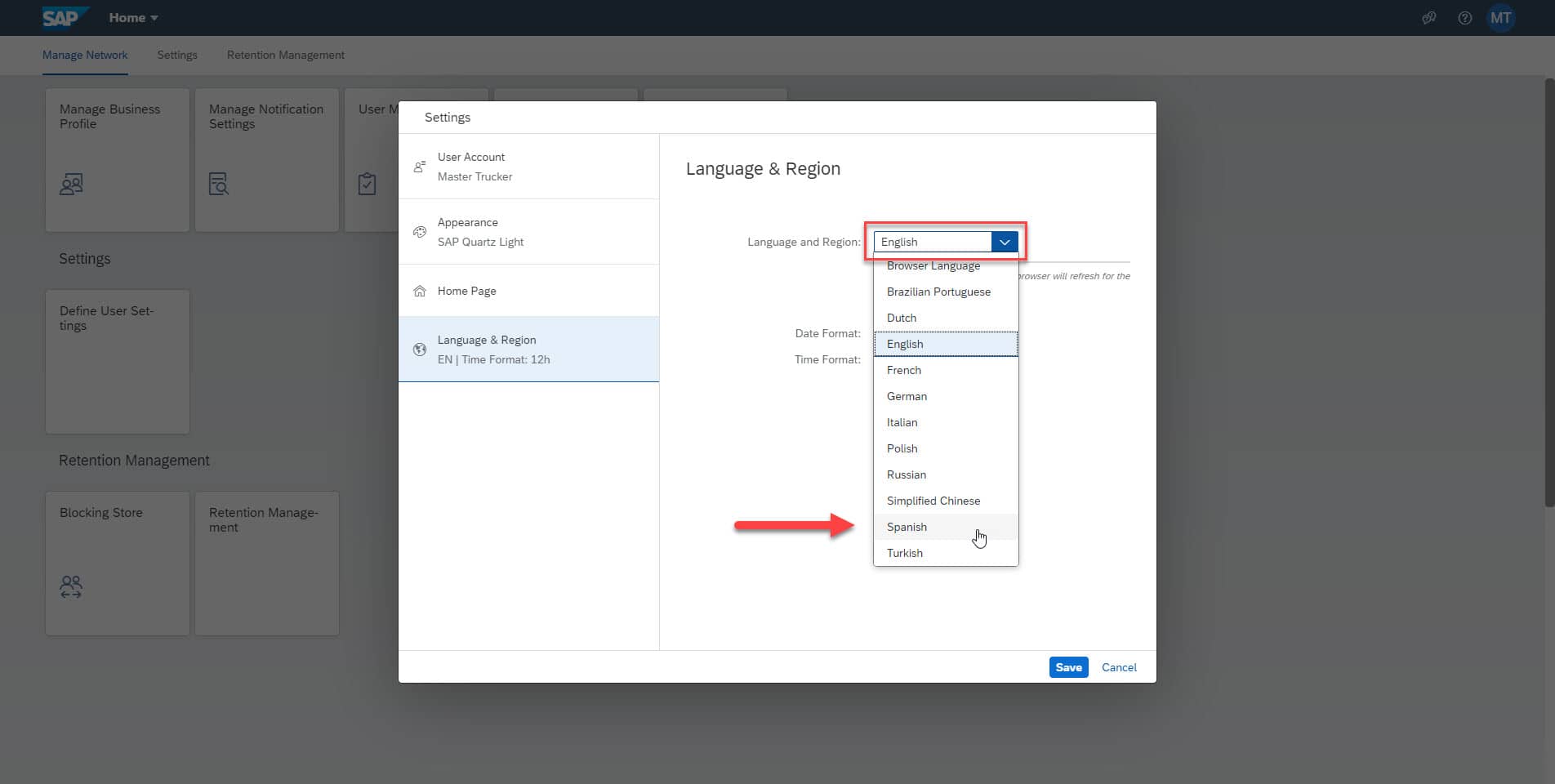Click the Cancel button
1555x784 pixels.
(x=1119, y=667)
